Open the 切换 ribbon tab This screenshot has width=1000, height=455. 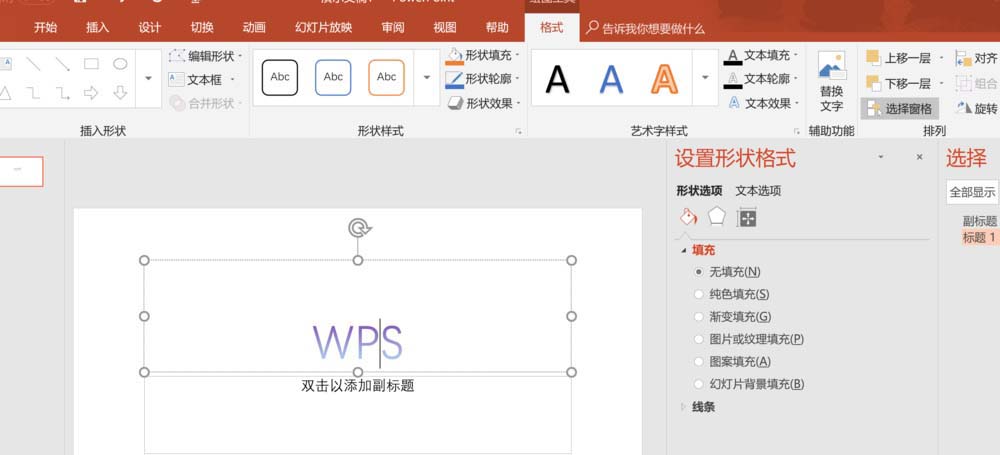click(202, 27)
